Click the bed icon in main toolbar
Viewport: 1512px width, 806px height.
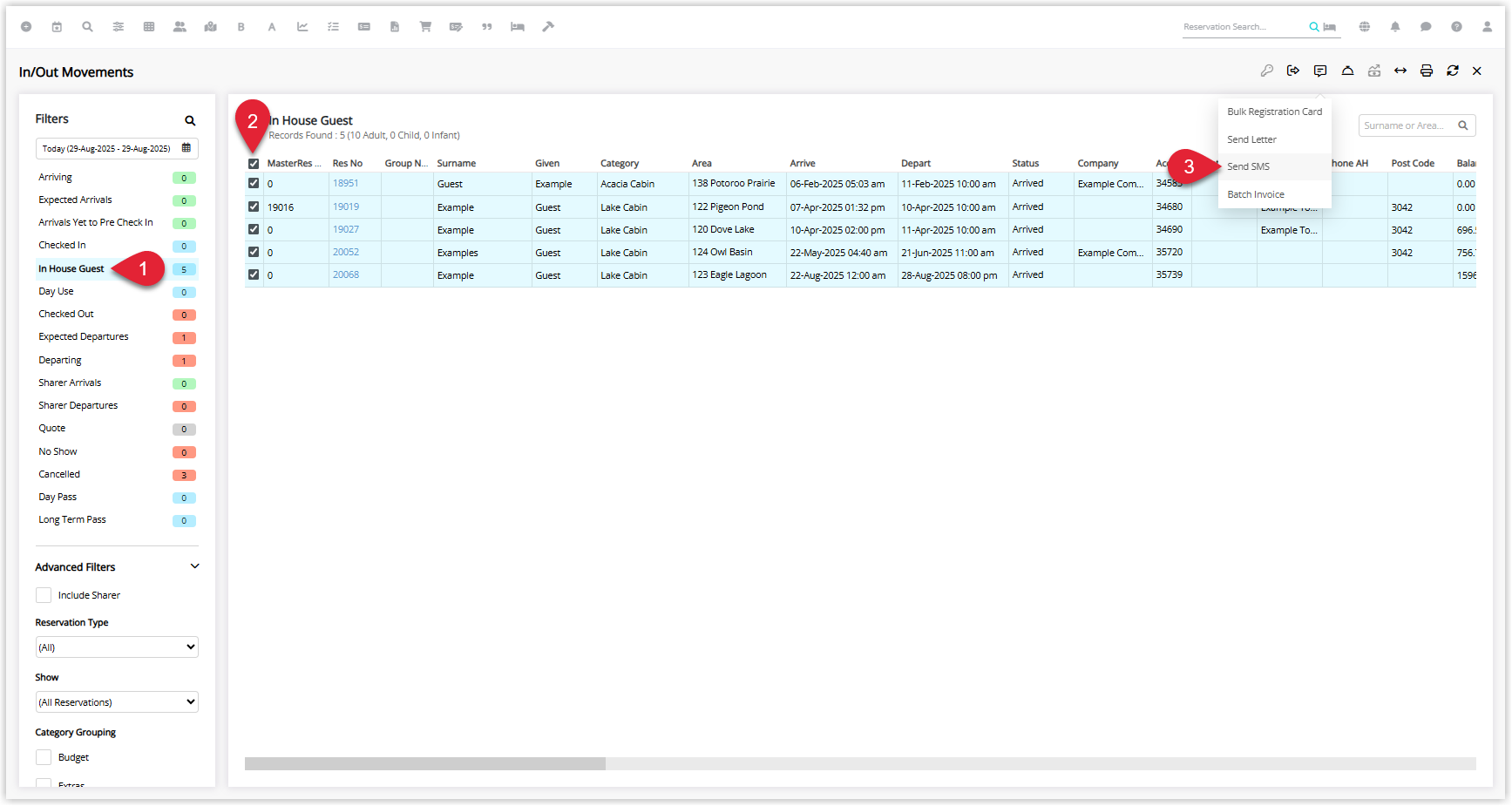click(518, 27)
